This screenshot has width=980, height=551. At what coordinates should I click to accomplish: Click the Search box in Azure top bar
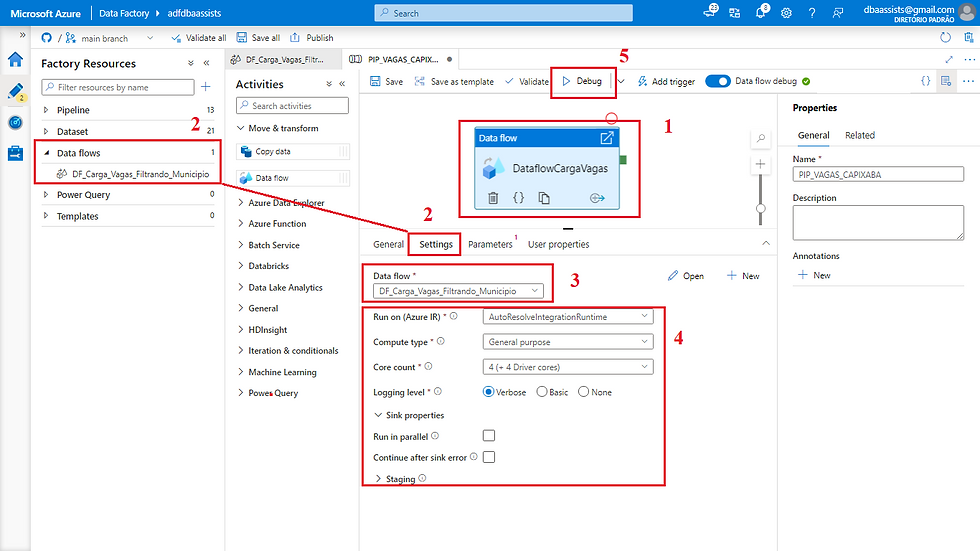(x=504, y=12)
